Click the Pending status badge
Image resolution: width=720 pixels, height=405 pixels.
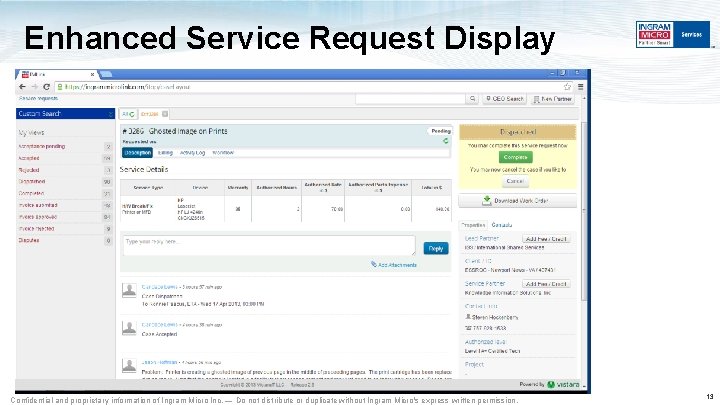click(x=441, y=131)
